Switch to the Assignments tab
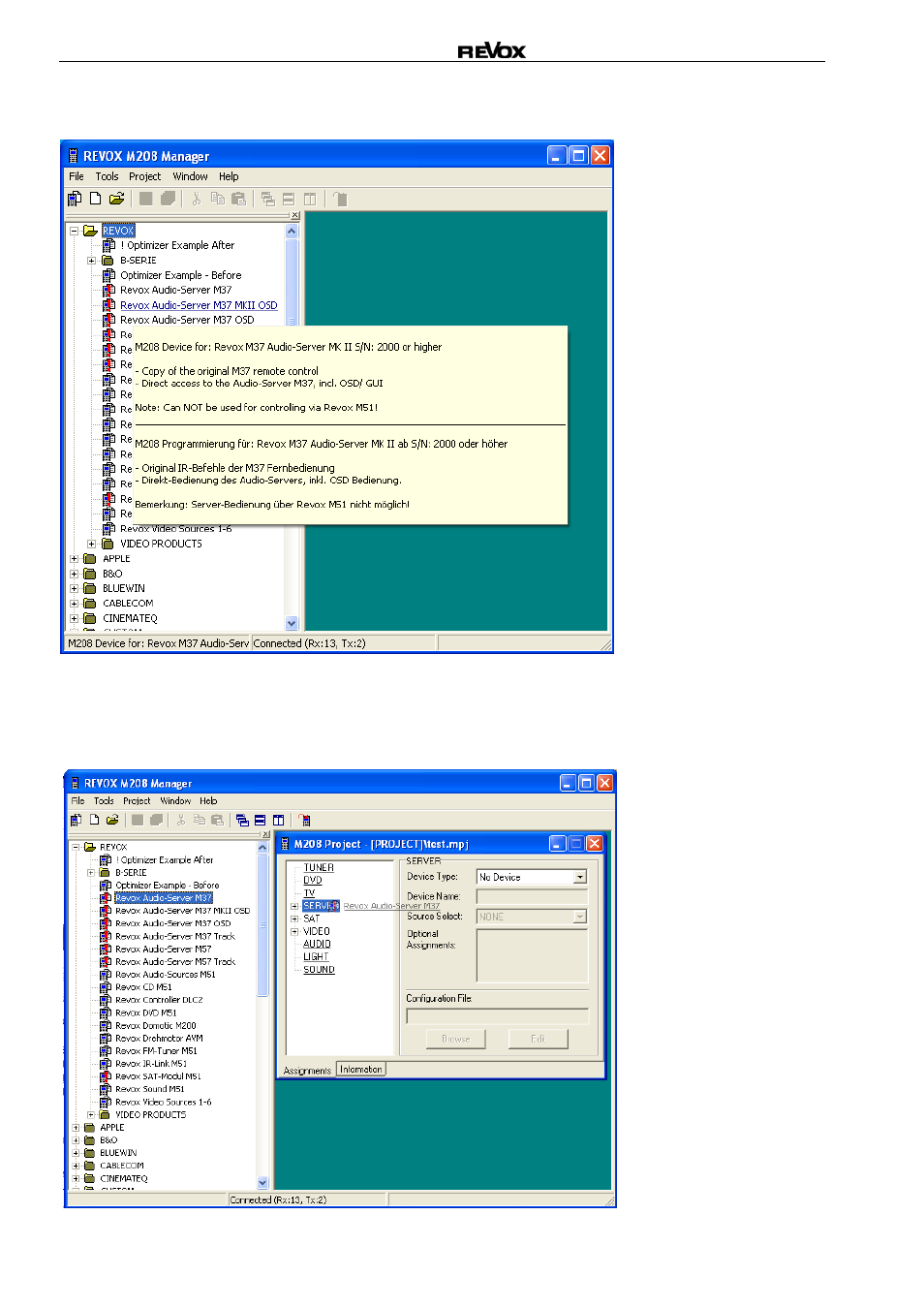 307,1071
